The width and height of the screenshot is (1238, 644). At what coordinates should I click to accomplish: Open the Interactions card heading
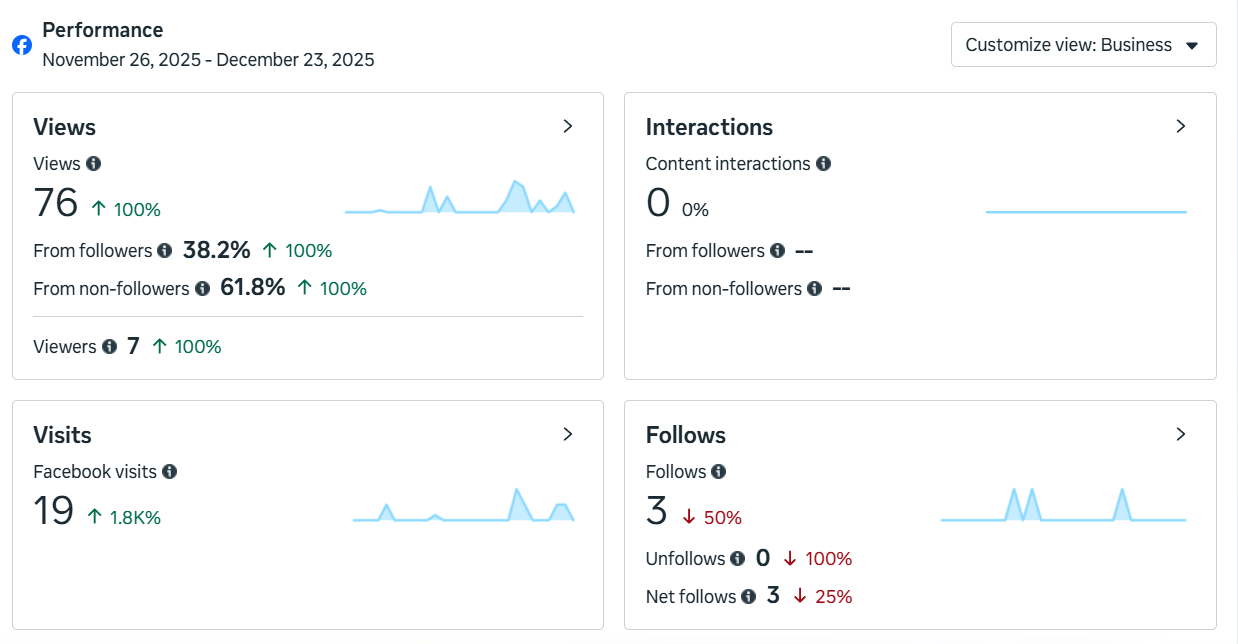(709, 127)
